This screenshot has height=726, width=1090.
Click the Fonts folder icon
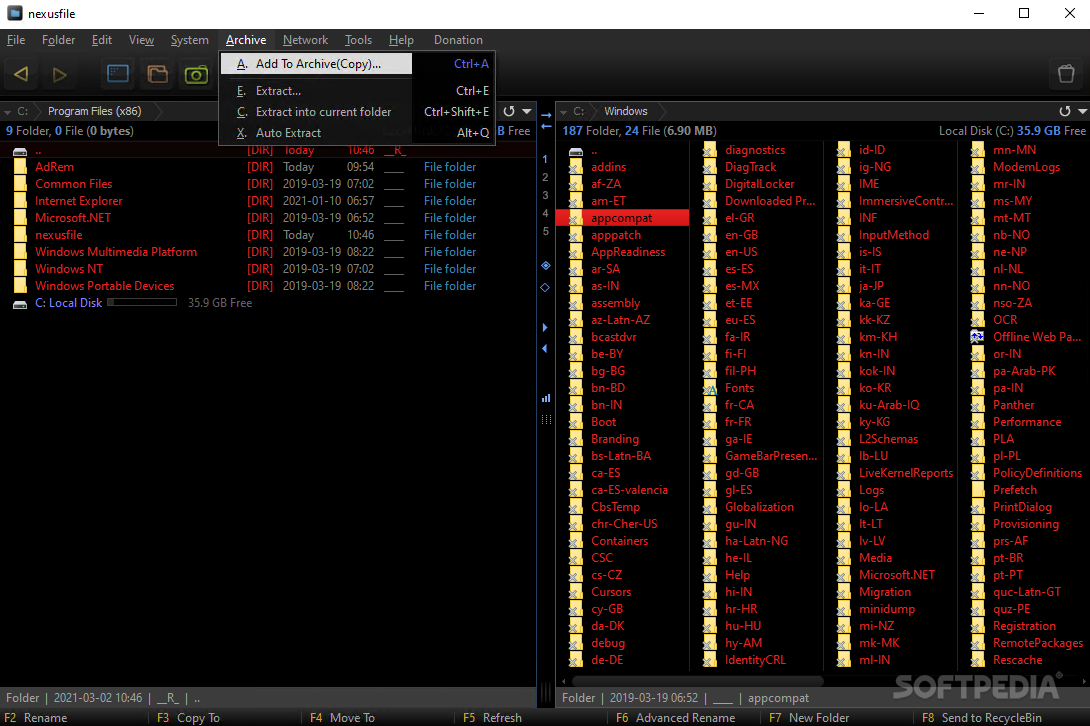pyautogui.click(x=710, y=388)
